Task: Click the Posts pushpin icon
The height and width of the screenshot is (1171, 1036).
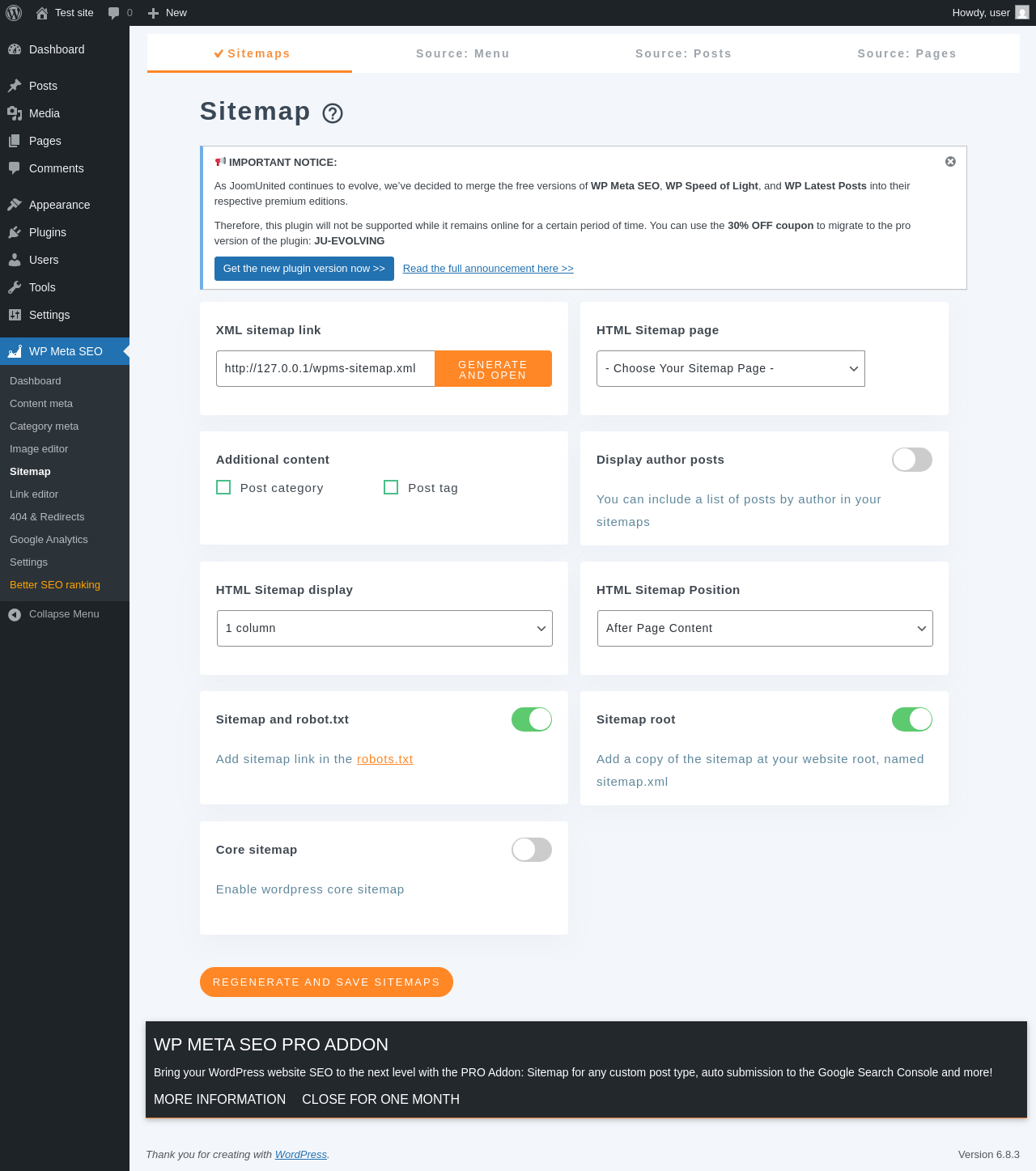Action: [15, 86]
